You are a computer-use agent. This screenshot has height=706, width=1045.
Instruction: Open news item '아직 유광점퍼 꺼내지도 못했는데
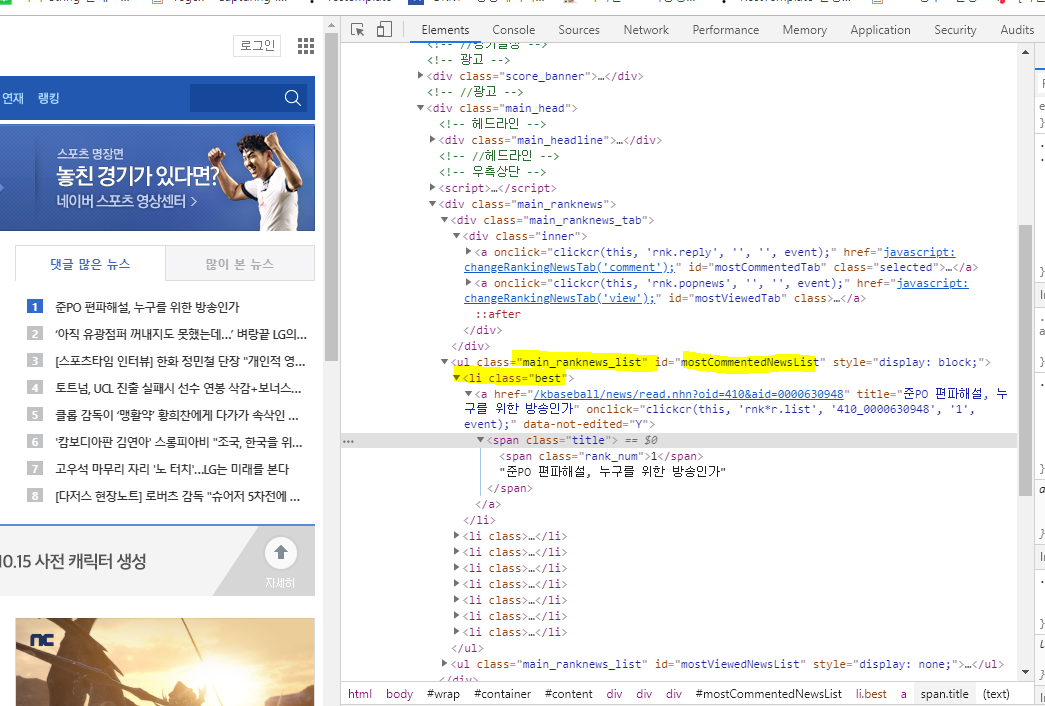pos(181,334)
